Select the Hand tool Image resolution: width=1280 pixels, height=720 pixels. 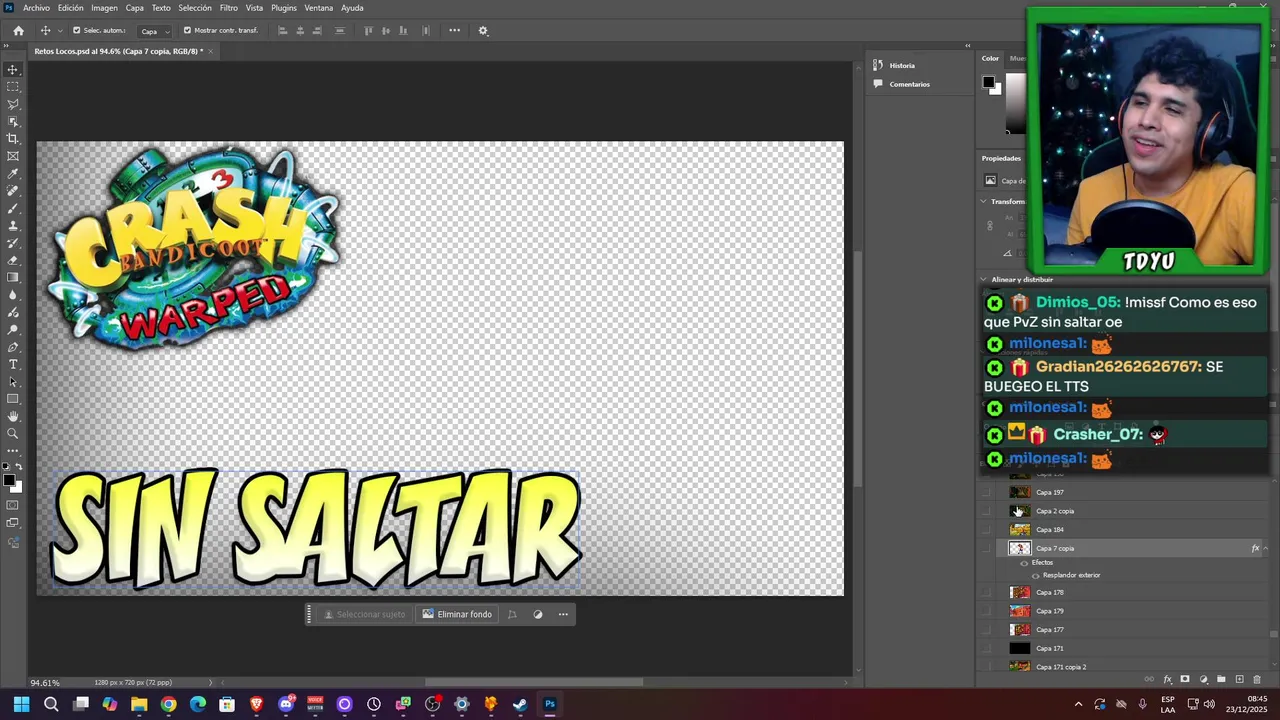coord(13,416)
